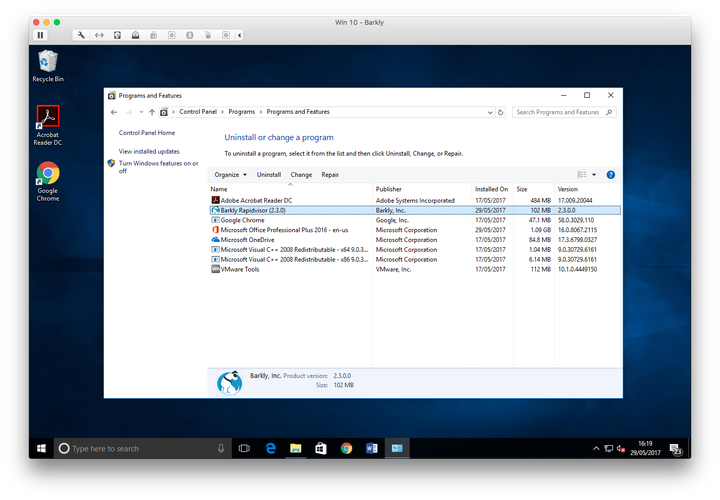This screenshot has width=720, height=500.
Task: Open the Recycle Bin desktop icon
Action: (x=48, y=66)
